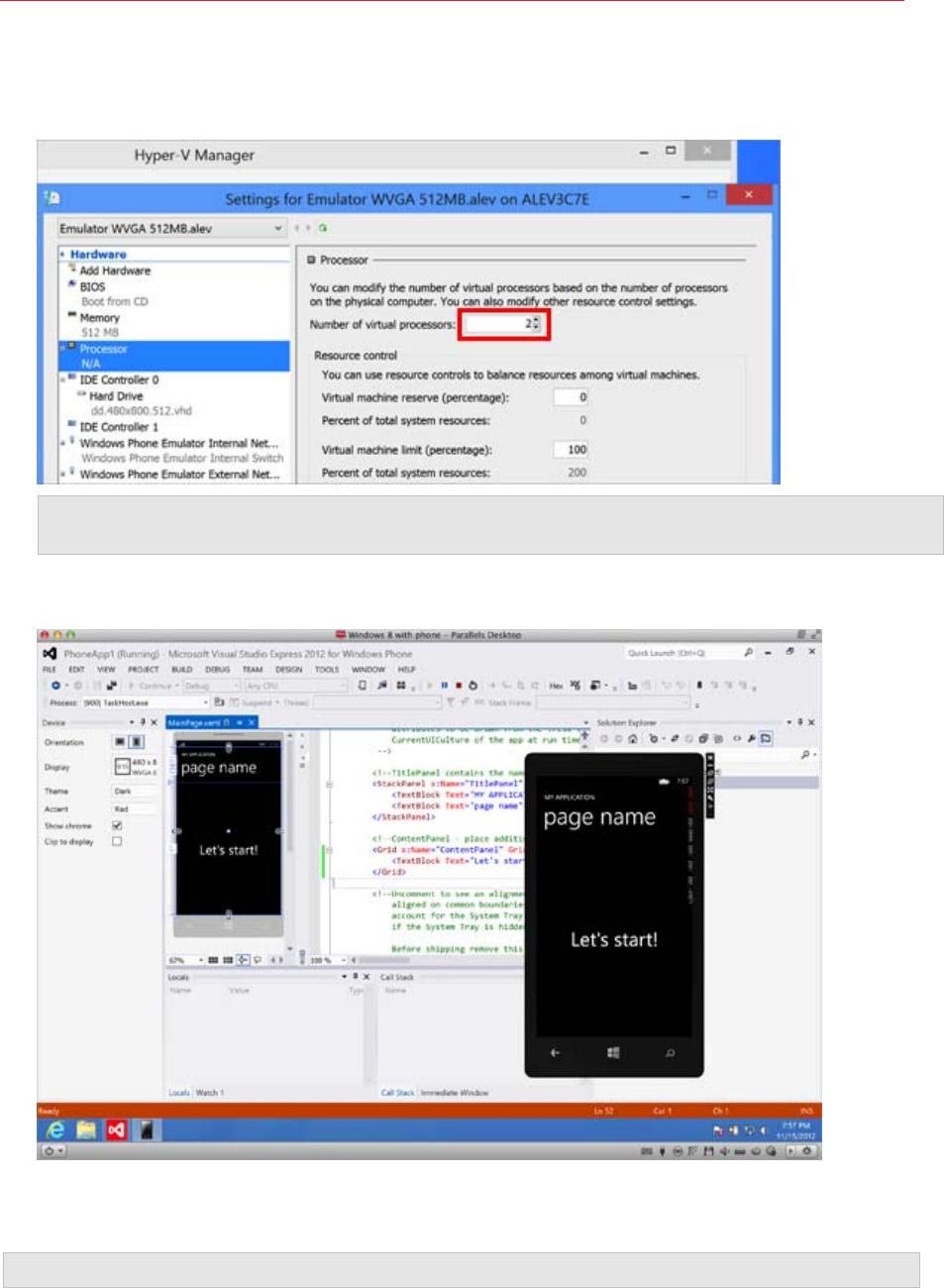Select Windows Phone Emulator External Network adapter

(179, 475)
